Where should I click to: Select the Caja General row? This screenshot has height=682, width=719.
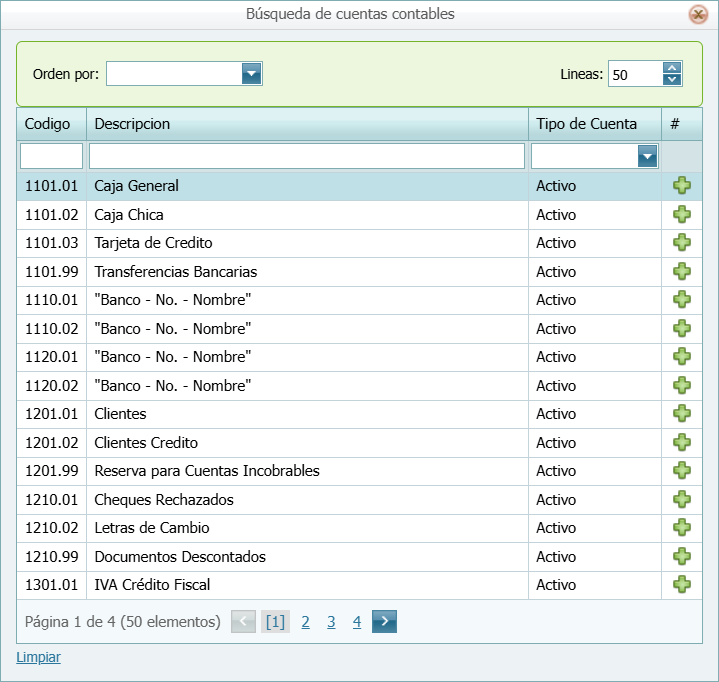coord(360,186)
